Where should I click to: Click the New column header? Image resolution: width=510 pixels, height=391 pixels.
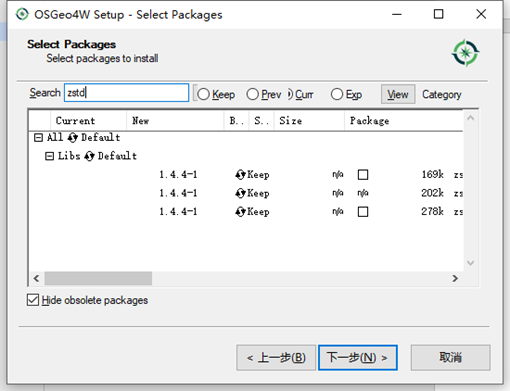tap(175, 120)
